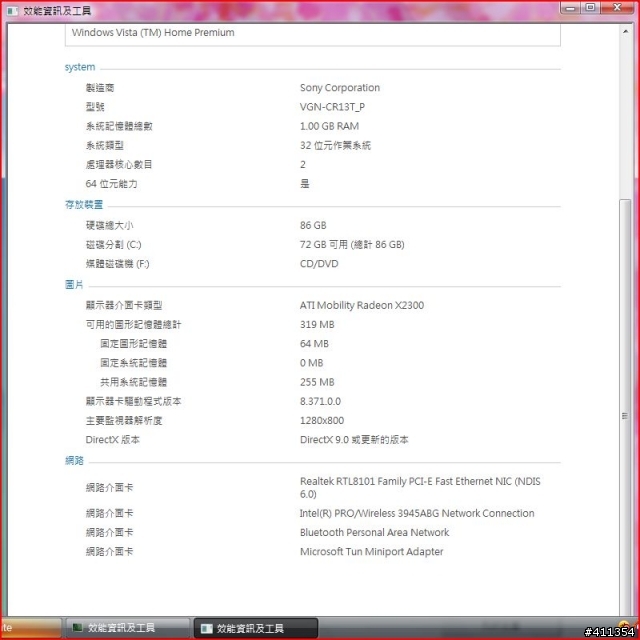This screenshot has width=640, height=640.
Task: Click the 型號 label
Action: [95, 107]
